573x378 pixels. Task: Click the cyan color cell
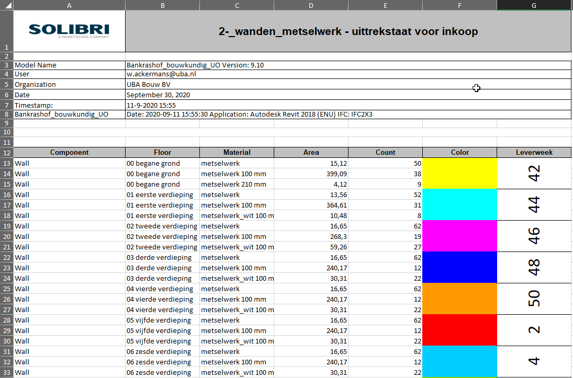point(459,205)
